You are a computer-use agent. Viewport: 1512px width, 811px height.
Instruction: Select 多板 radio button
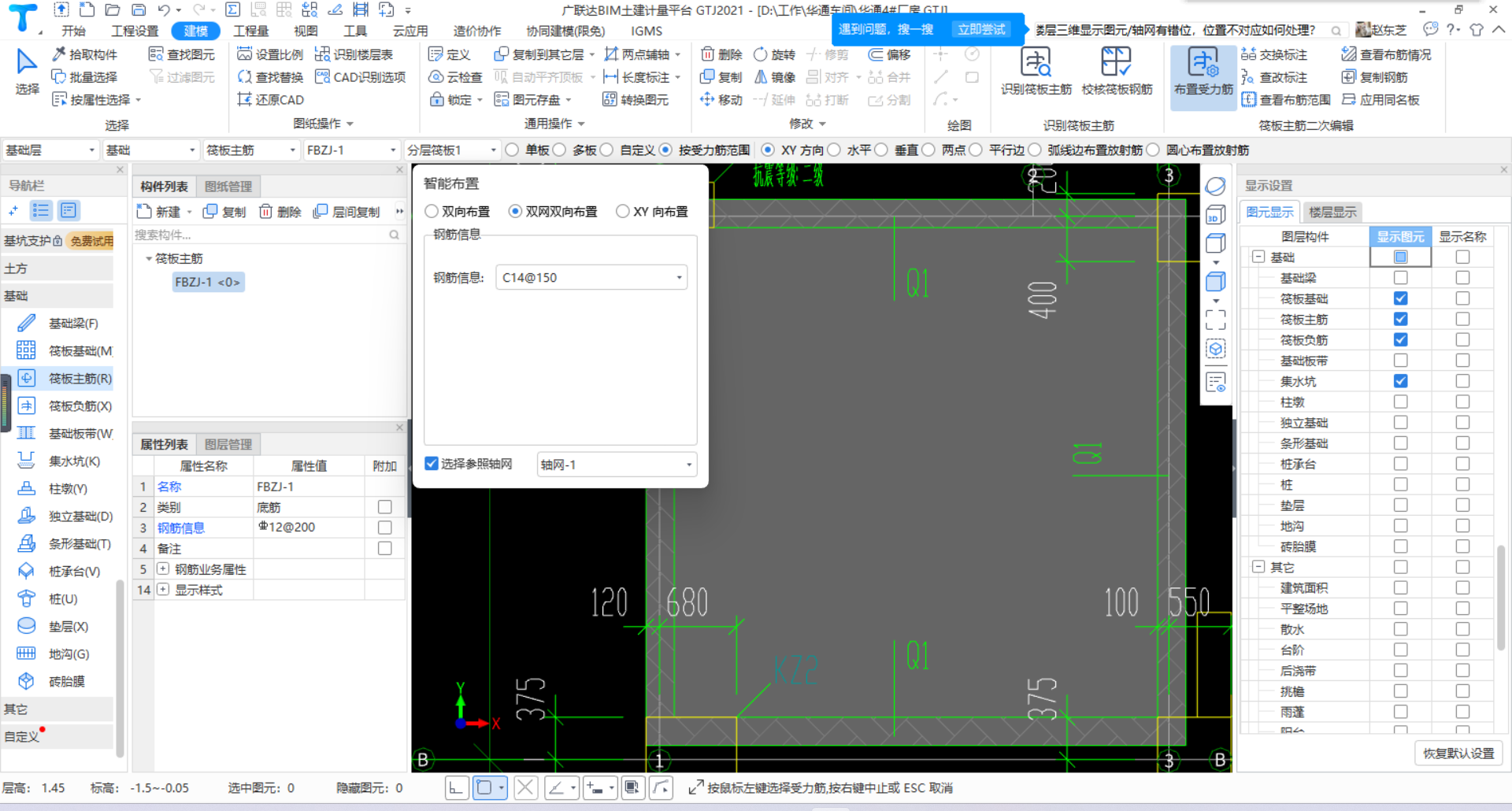tap(559, 150)
